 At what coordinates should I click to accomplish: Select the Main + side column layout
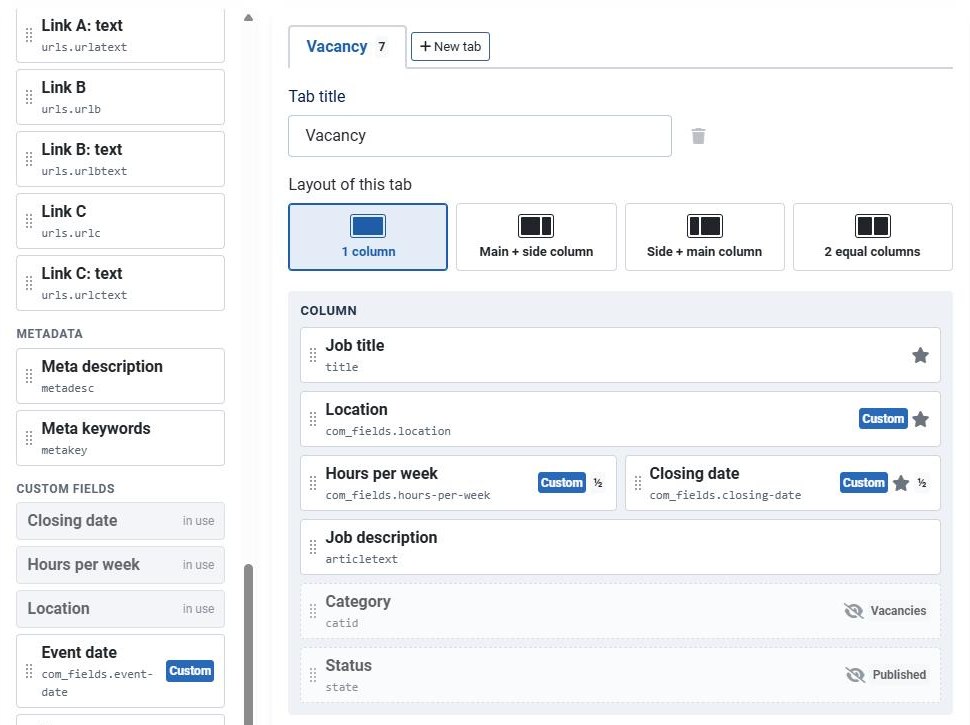(536, 237)
